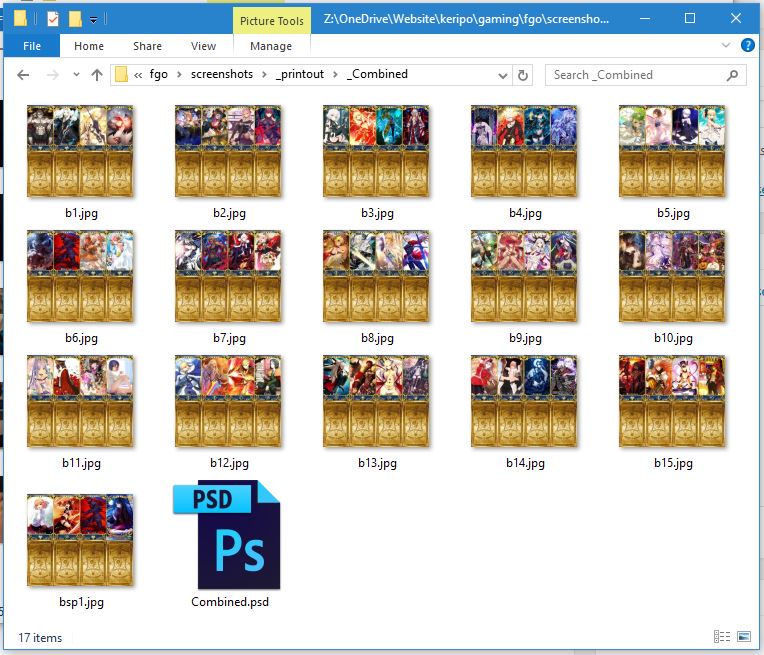Go forward with the Forward arrow
The image size is (764, 655).
coord(52,75)
